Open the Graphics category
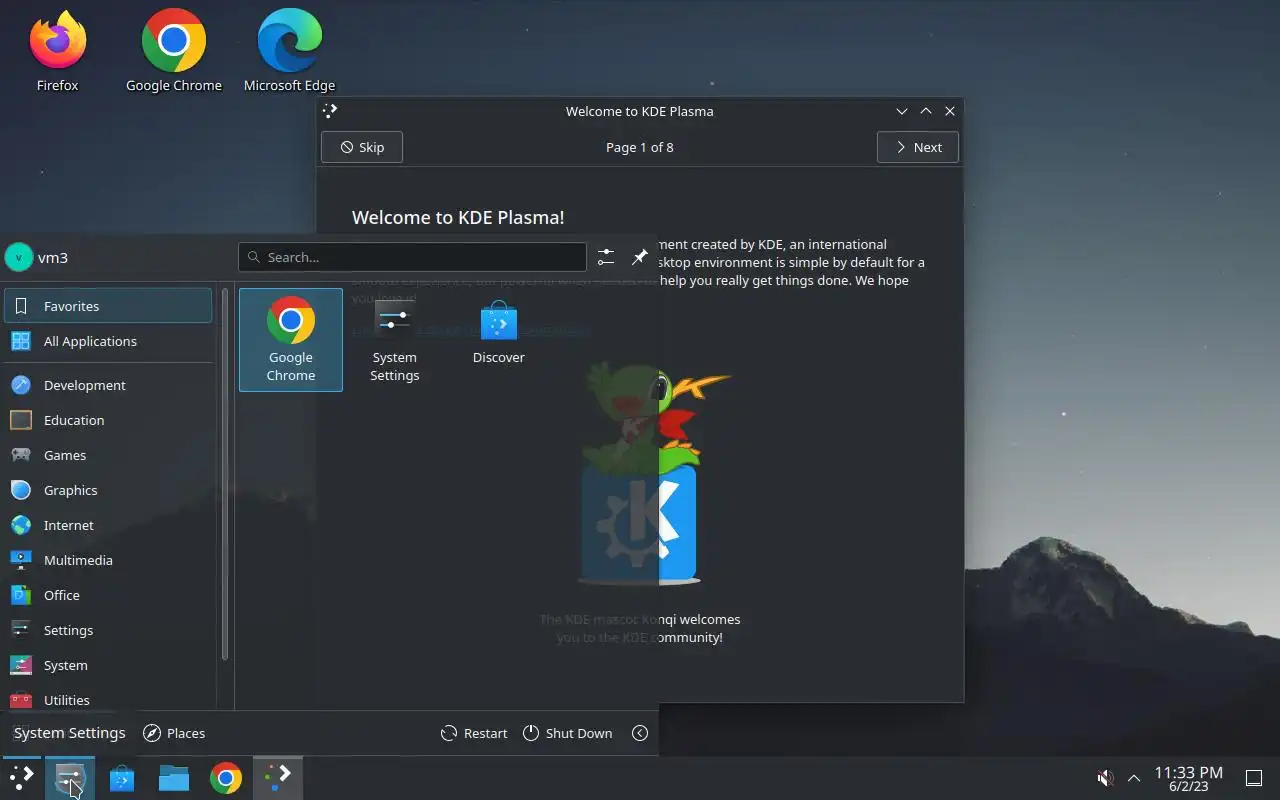Image resolution: width=1280 pixels, height=800 pixels. click(108, 490)
